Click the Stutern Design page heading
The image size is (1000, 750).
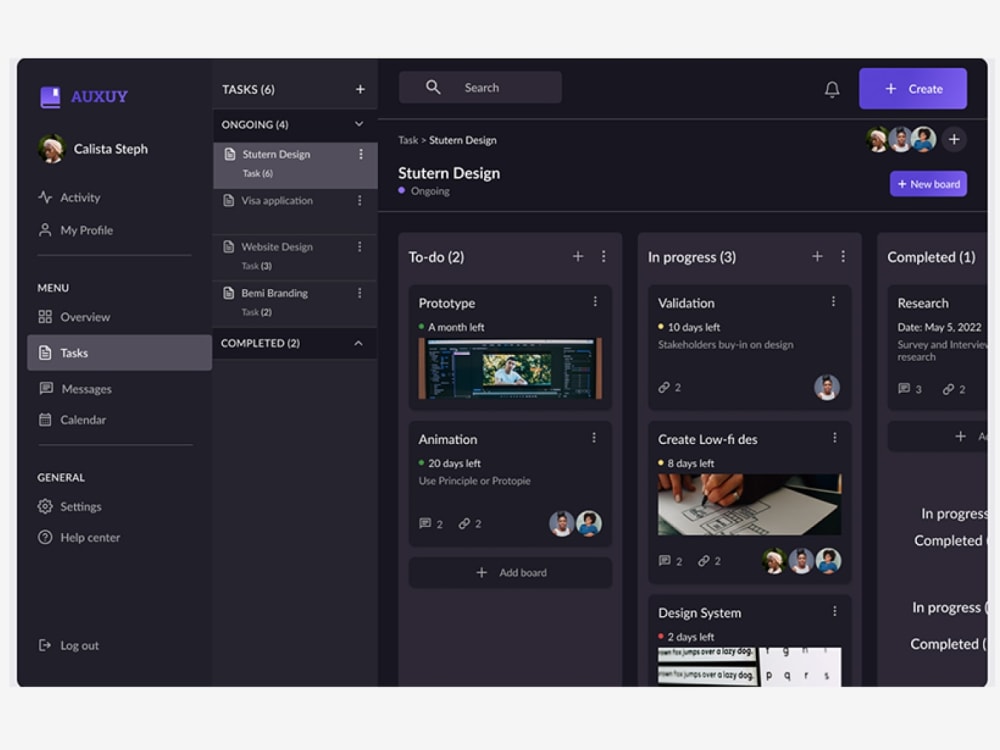449,173
